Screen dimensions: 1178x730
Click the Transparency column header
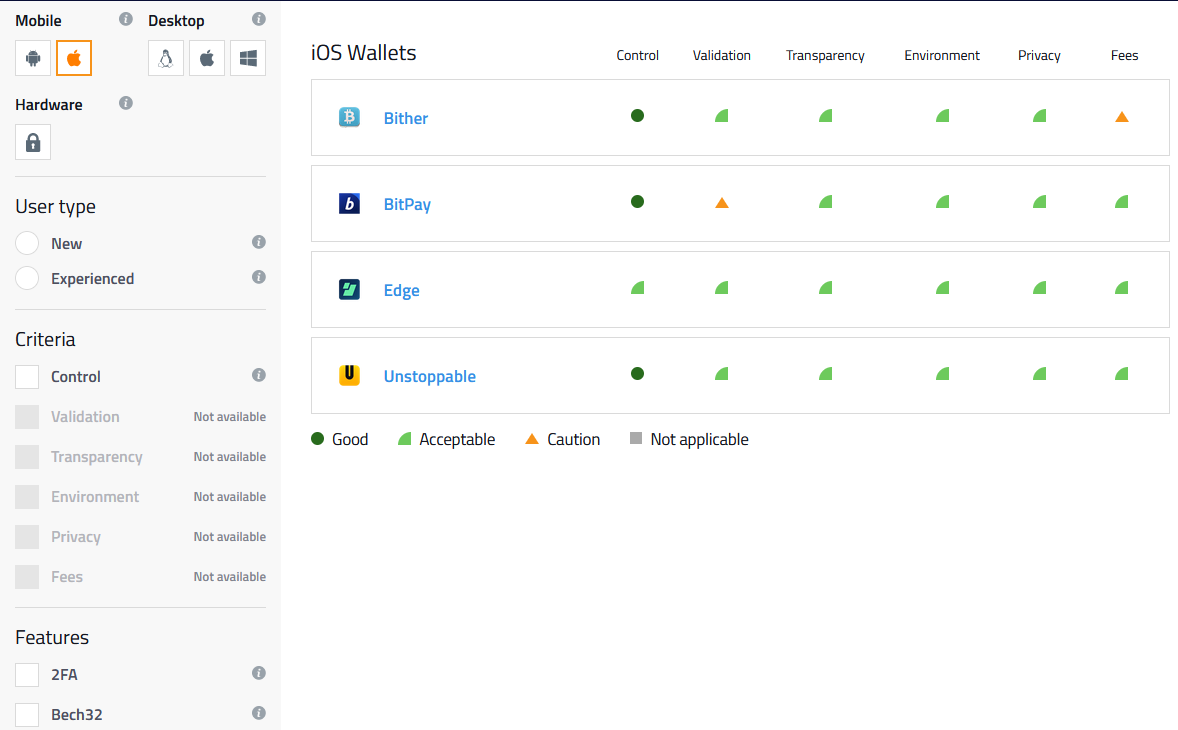point(826,56)
